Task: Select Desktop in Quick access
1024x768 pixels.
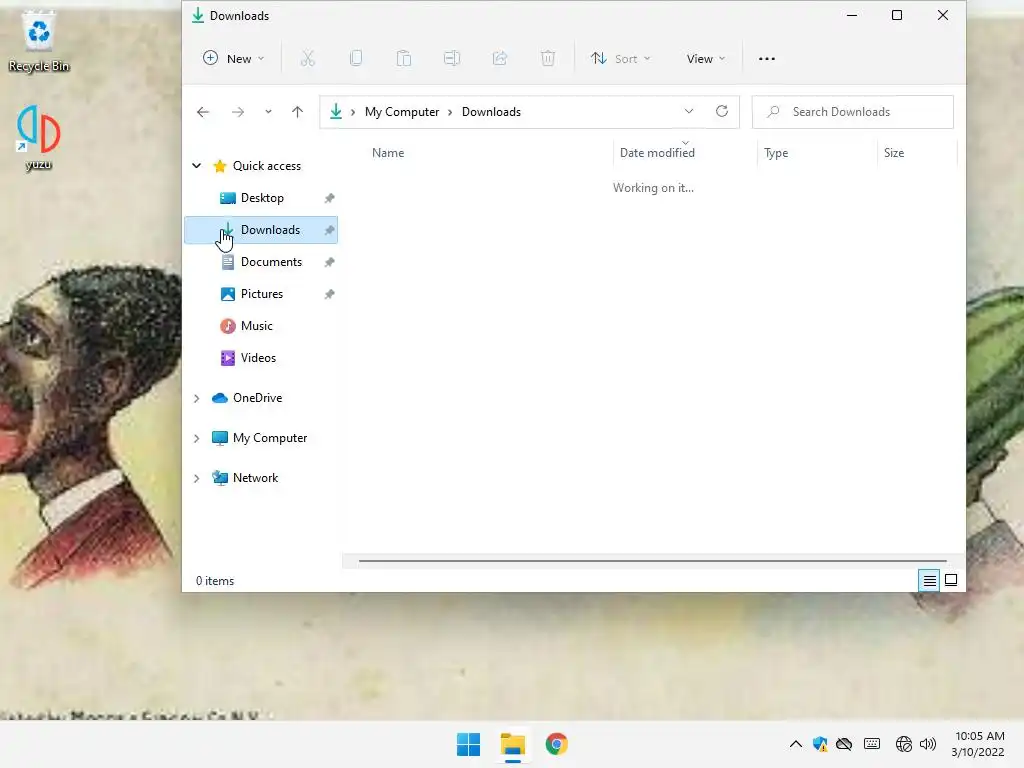Action: 261,198
